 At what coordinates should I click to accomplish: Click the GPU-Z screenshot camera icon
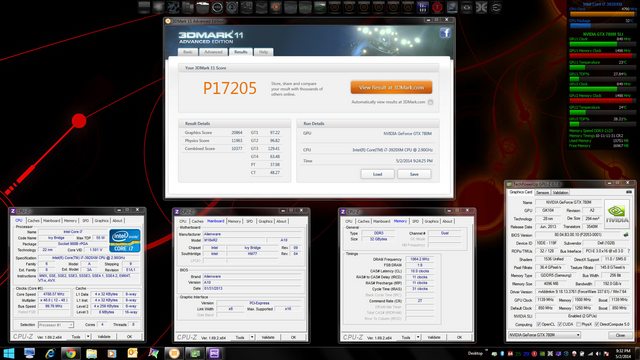(x=629, y=192)
